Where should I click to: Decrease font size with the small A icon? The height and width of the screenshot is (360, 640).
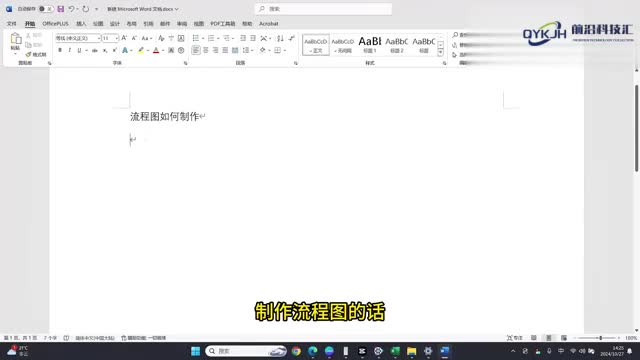click(134, 38)
